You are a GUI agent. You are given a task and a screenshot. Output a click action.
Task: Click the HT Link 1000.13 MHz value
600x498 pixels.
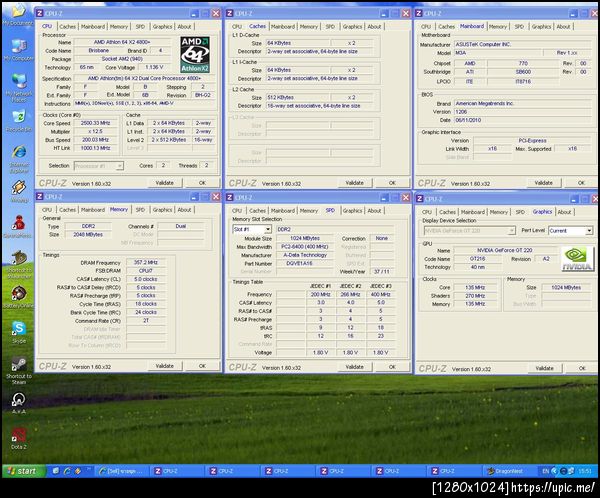click(95, 148)
